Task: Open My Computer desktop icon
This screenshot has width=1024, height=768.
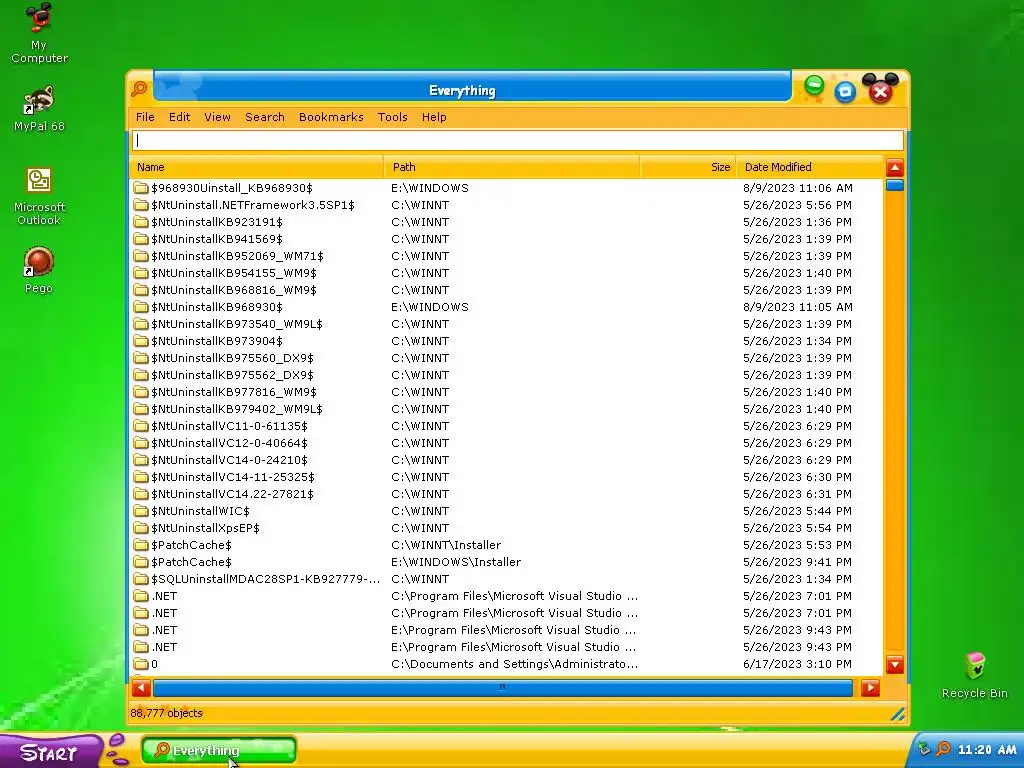Action: tap(39, 33)
